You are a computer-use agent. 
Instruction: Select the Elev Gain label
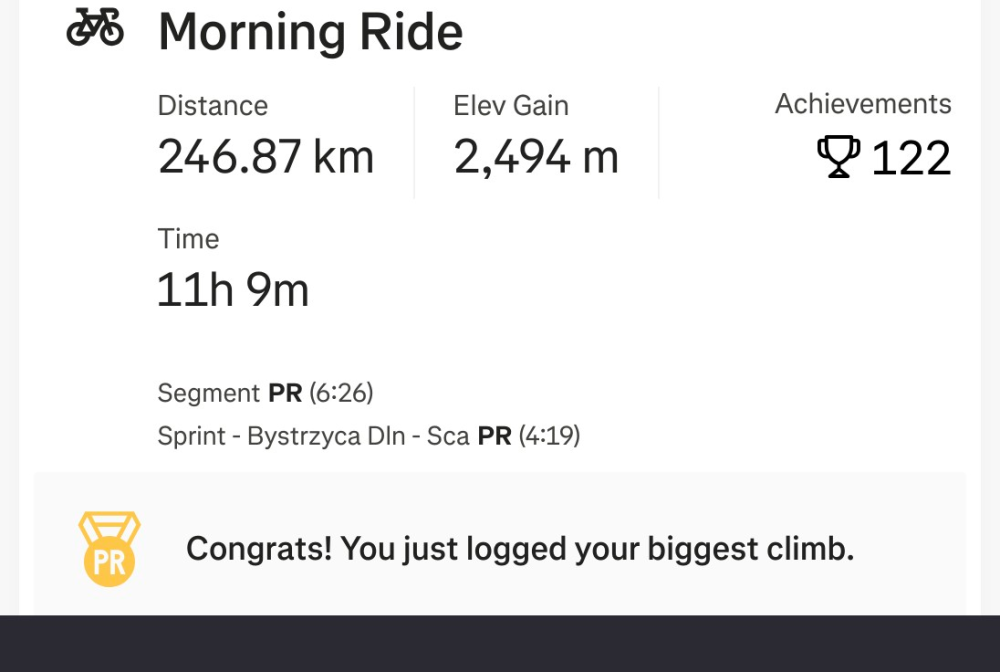tap(511, 106)
